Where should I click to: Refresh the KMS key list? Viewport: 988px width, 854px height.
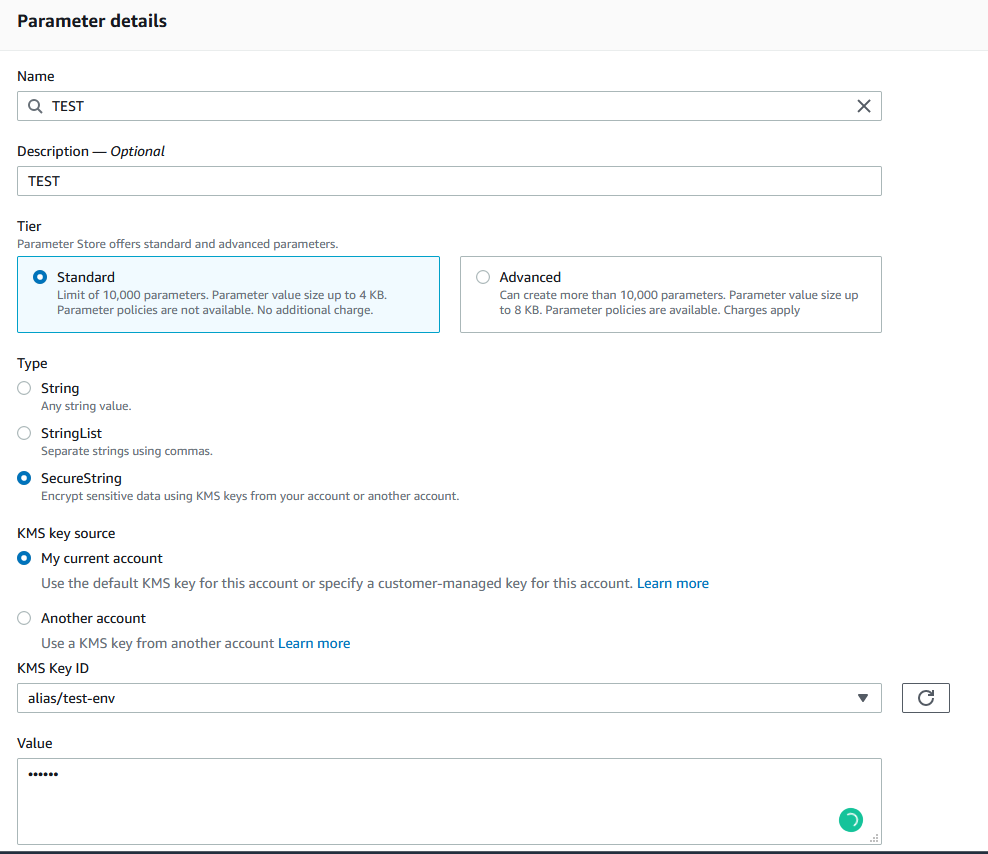point(925,698)
